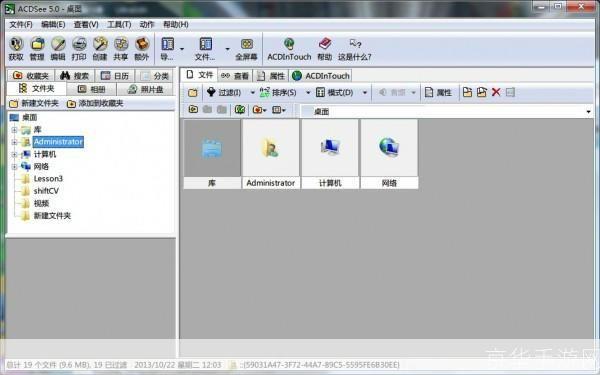Open dropdown arrow next to 文件... icon

227,49
